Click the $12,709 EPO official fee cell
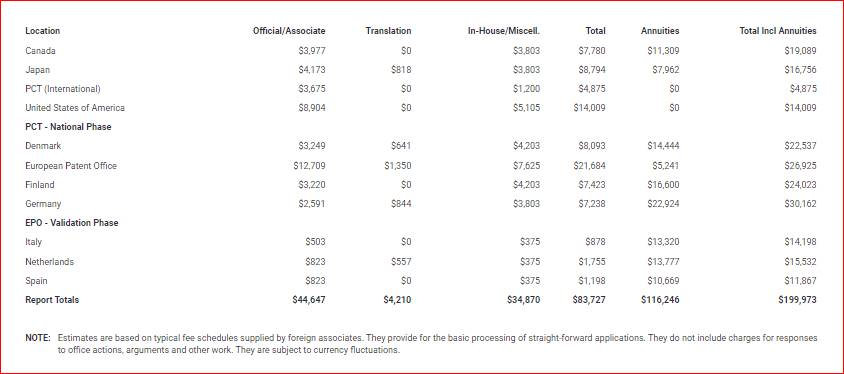Viewport: 844px width, 374px height. 308,166
